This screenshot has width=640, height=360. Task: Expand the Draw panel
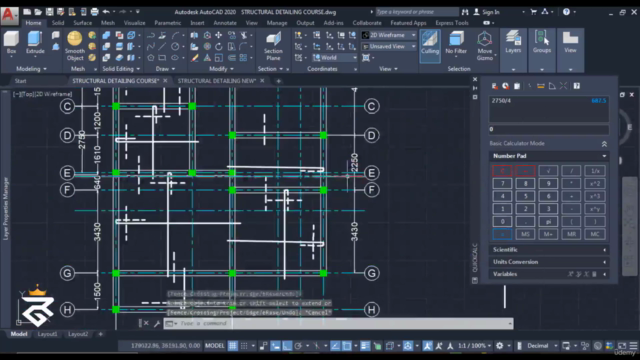[165, 69]
